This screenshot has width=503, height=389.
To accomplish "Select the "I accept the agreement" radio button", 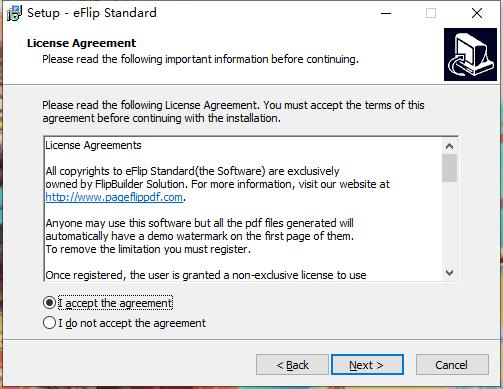I will tap(49, 303).
